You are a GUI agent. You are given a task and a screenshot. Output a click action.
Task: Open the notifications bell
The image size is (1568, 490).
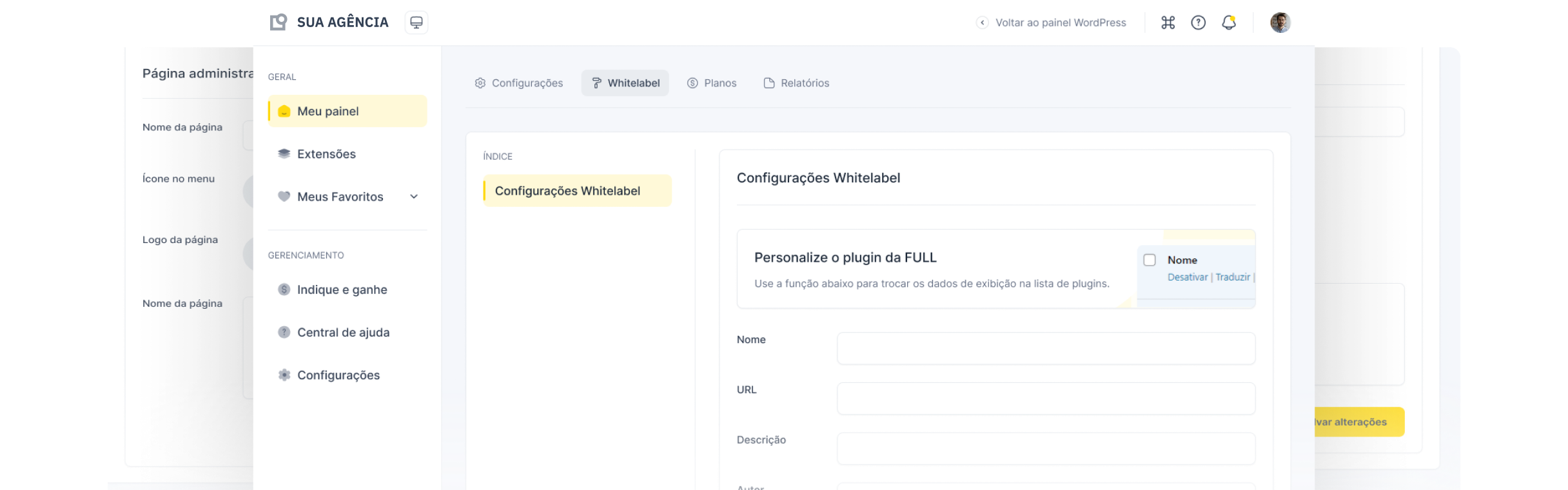1229,23
